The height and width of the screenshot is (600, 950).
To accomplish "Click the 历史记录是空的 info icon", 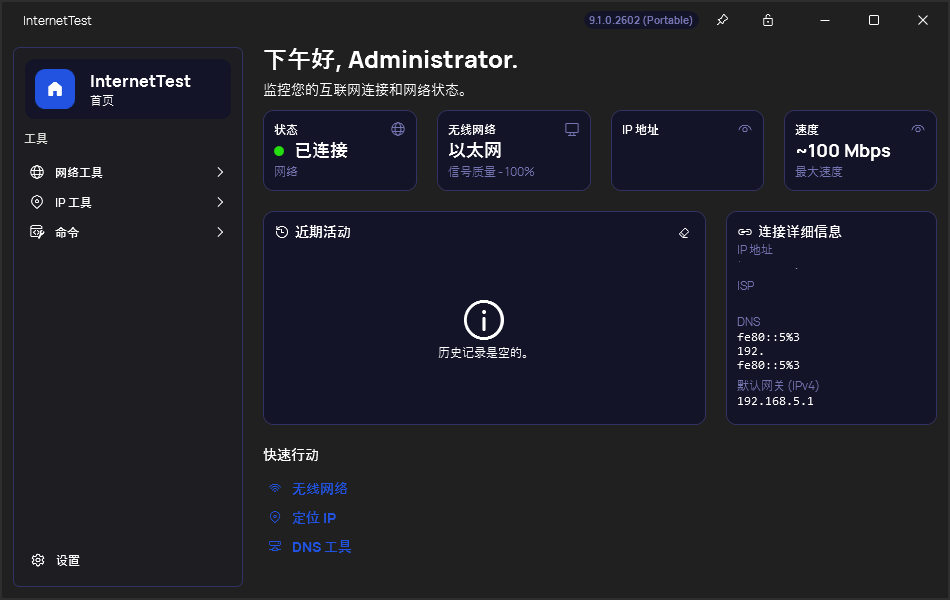I will [484, 321].
